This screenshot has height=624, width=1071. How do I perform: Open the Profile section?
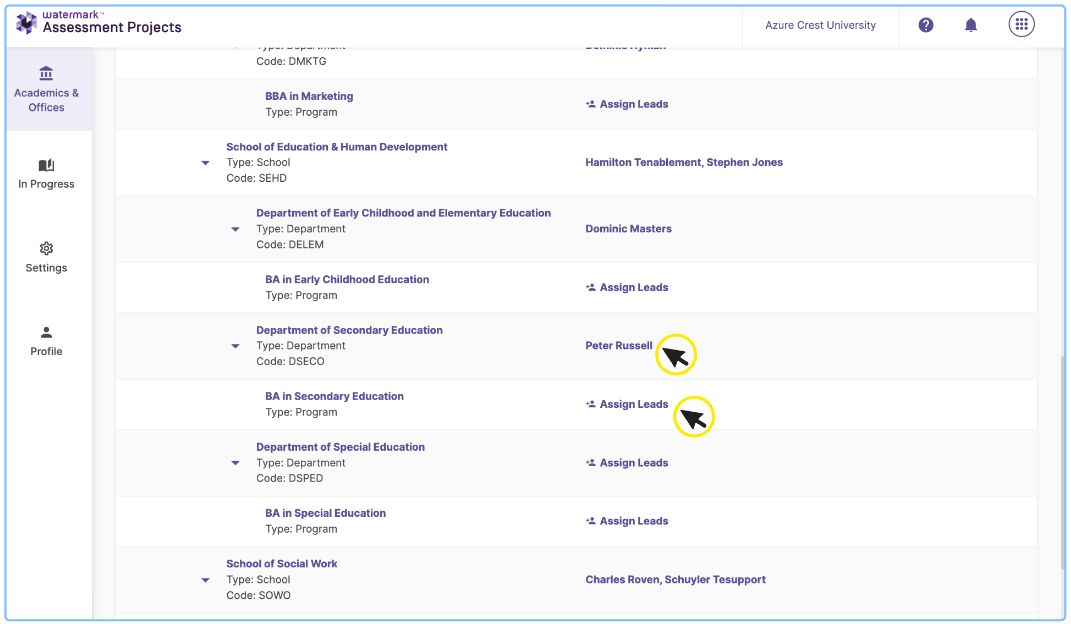[x=46, y=341]
